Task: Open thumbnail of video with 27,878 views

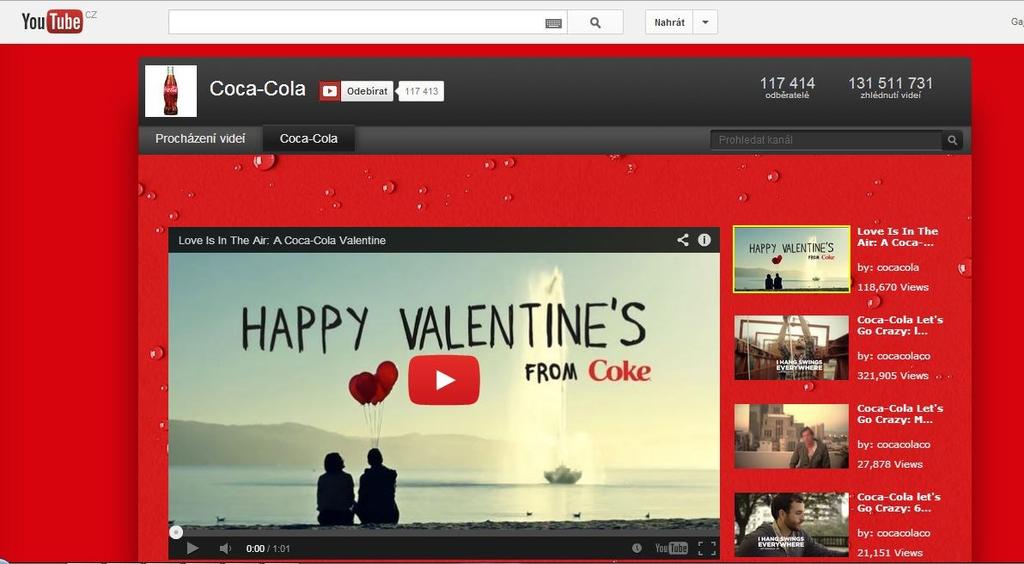Action: click(792, 436)
